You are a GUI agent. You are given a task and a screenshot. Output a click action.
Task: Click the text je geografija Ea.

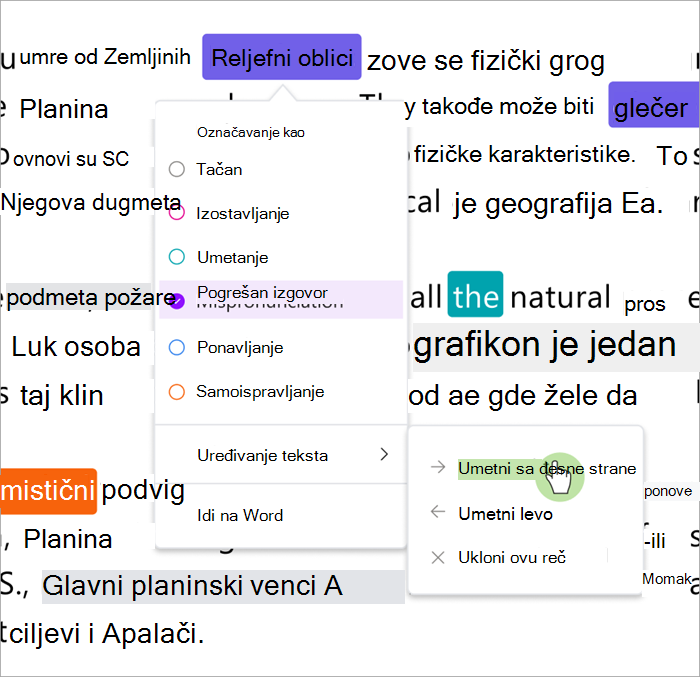pyautogui.click(x=558, y=205)
